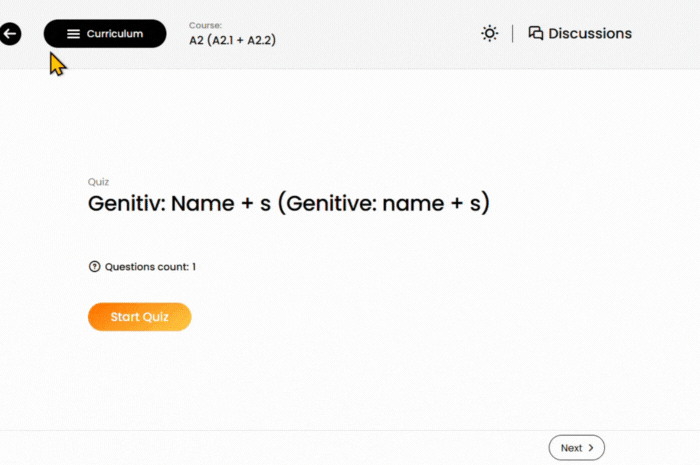Click the Course: label in header

(205, 25)
